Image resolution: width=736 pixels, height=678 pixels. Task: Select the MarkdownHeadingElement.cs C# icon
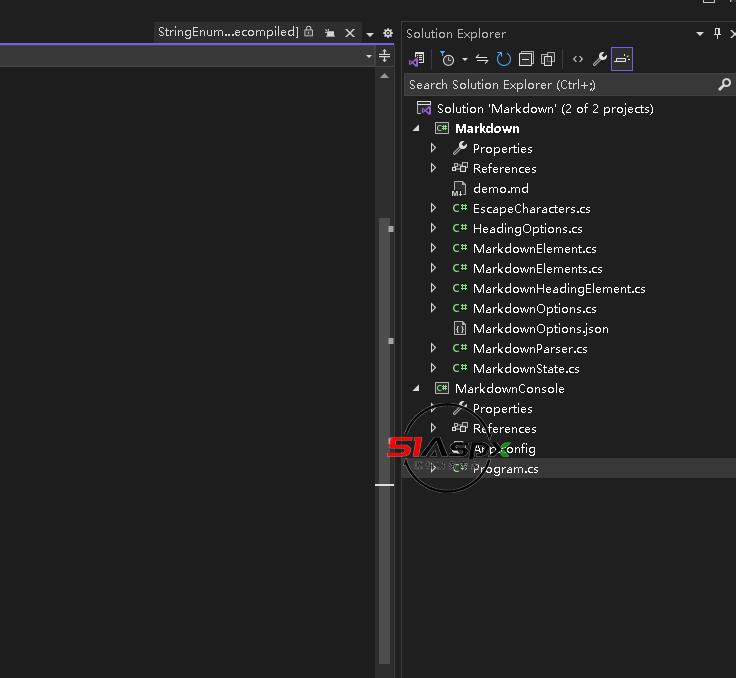click(460, 288)
